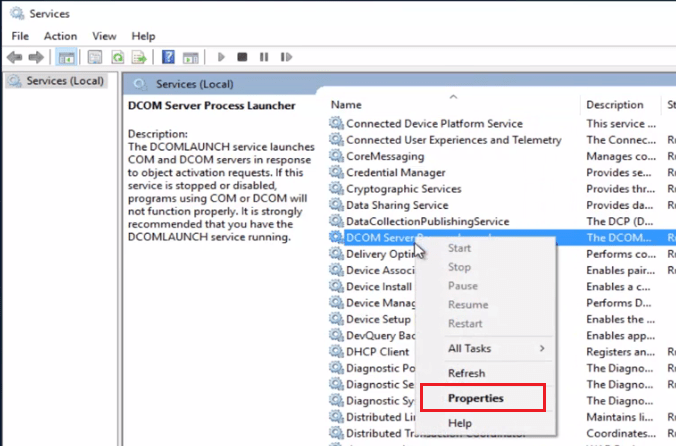Image resolution: width=676 pixels, height=446 pixels.
Task: Select the DataCollectionPublishingService row
Action: tap(427, 221)
